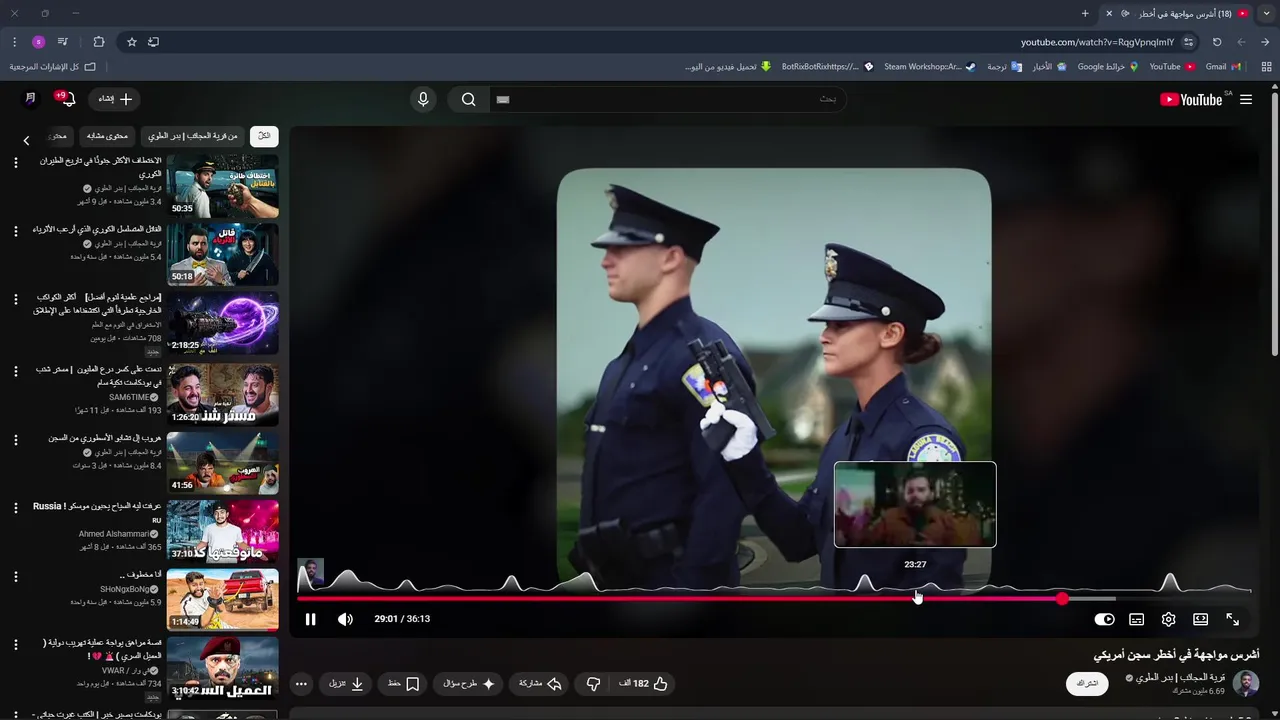Start voice search with microphone icon
The height and width of the screenshot is (720, 1280).
(x=423, y=99)
